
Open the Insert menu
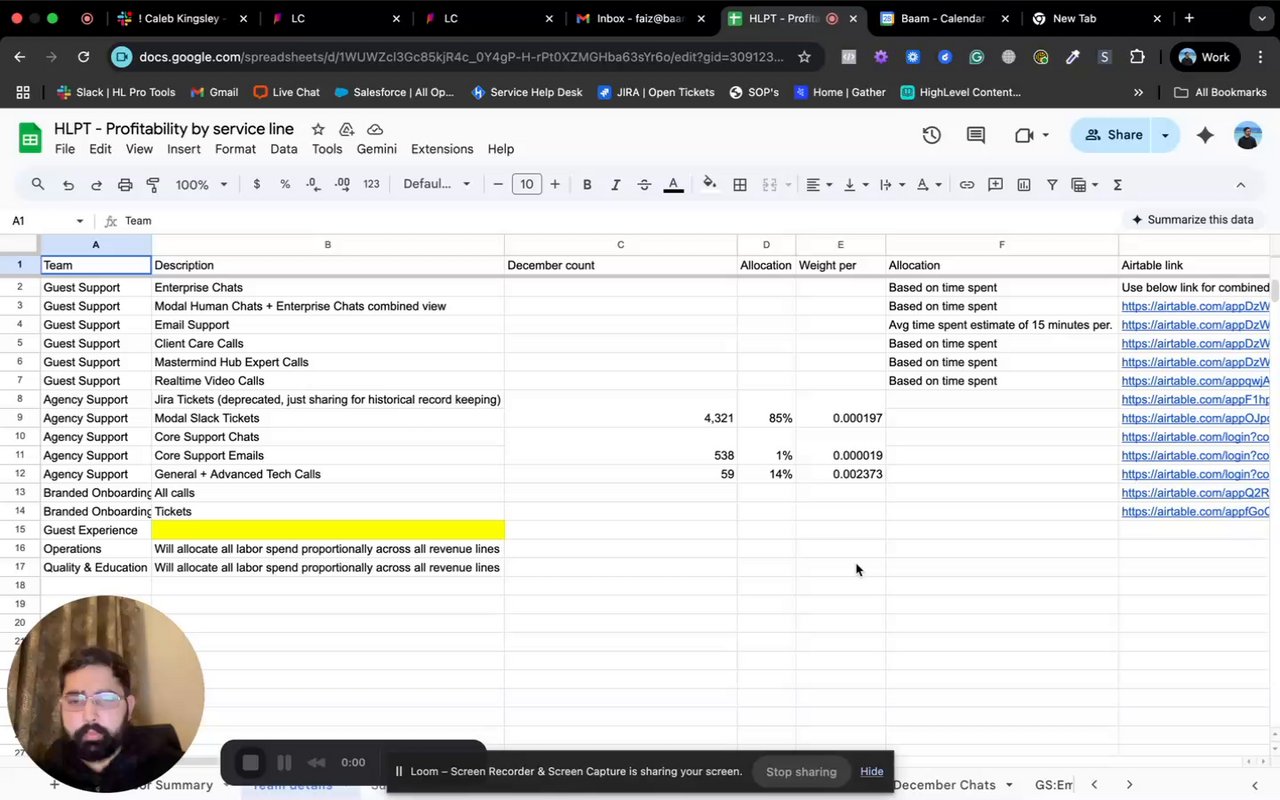pos(184,149)
